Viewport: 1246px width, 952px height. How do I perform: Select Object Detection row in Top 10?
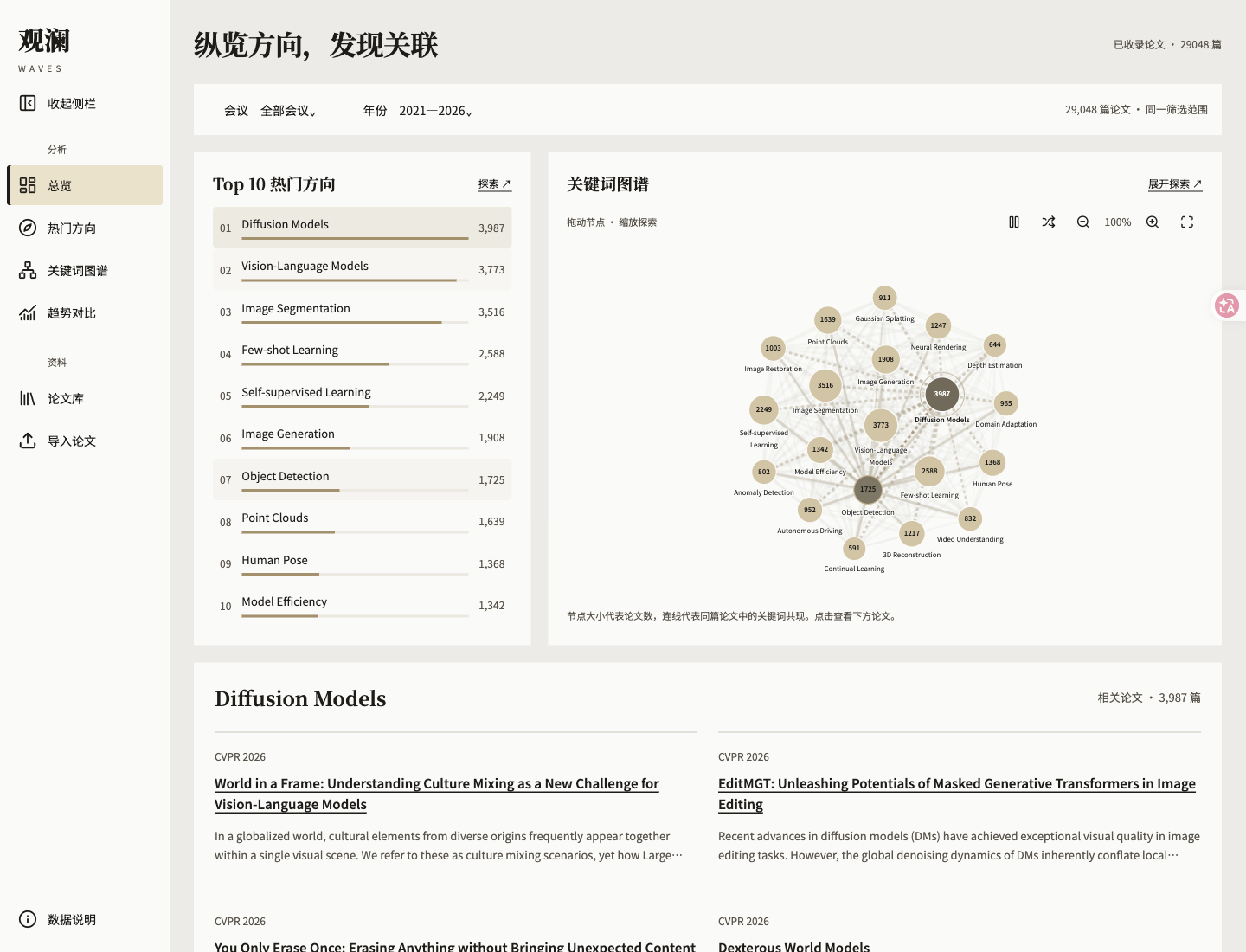tap(362, 479)
